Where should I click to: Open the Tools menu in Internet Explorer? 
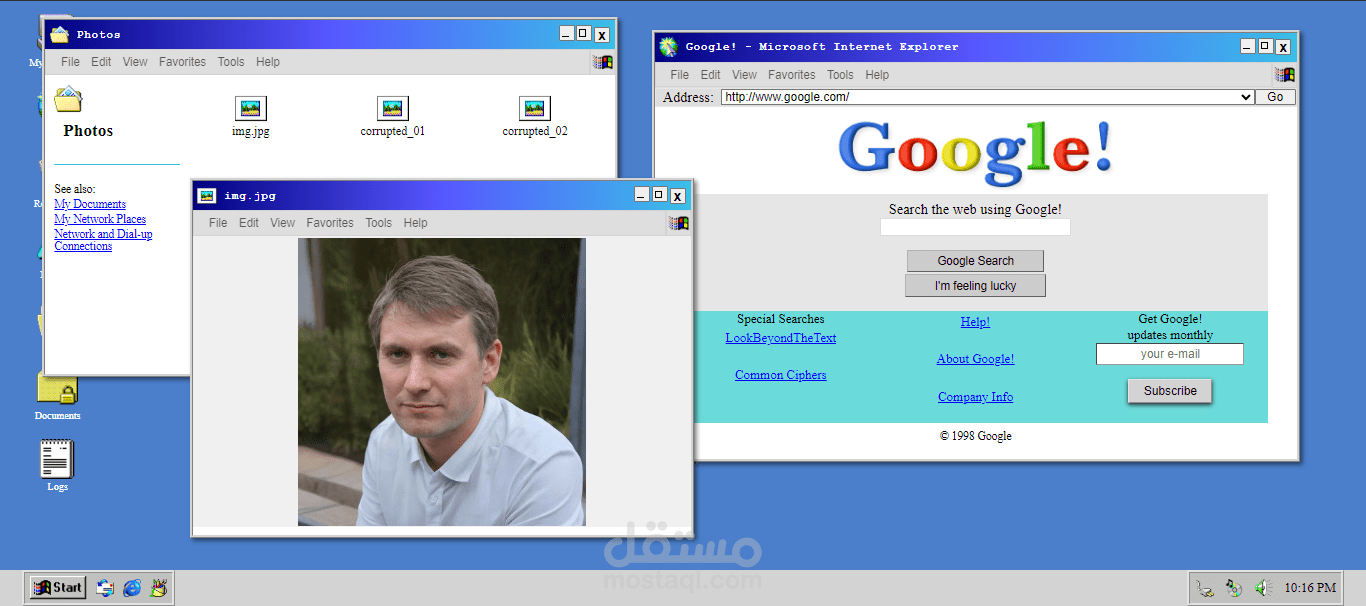tap(841, 75)
